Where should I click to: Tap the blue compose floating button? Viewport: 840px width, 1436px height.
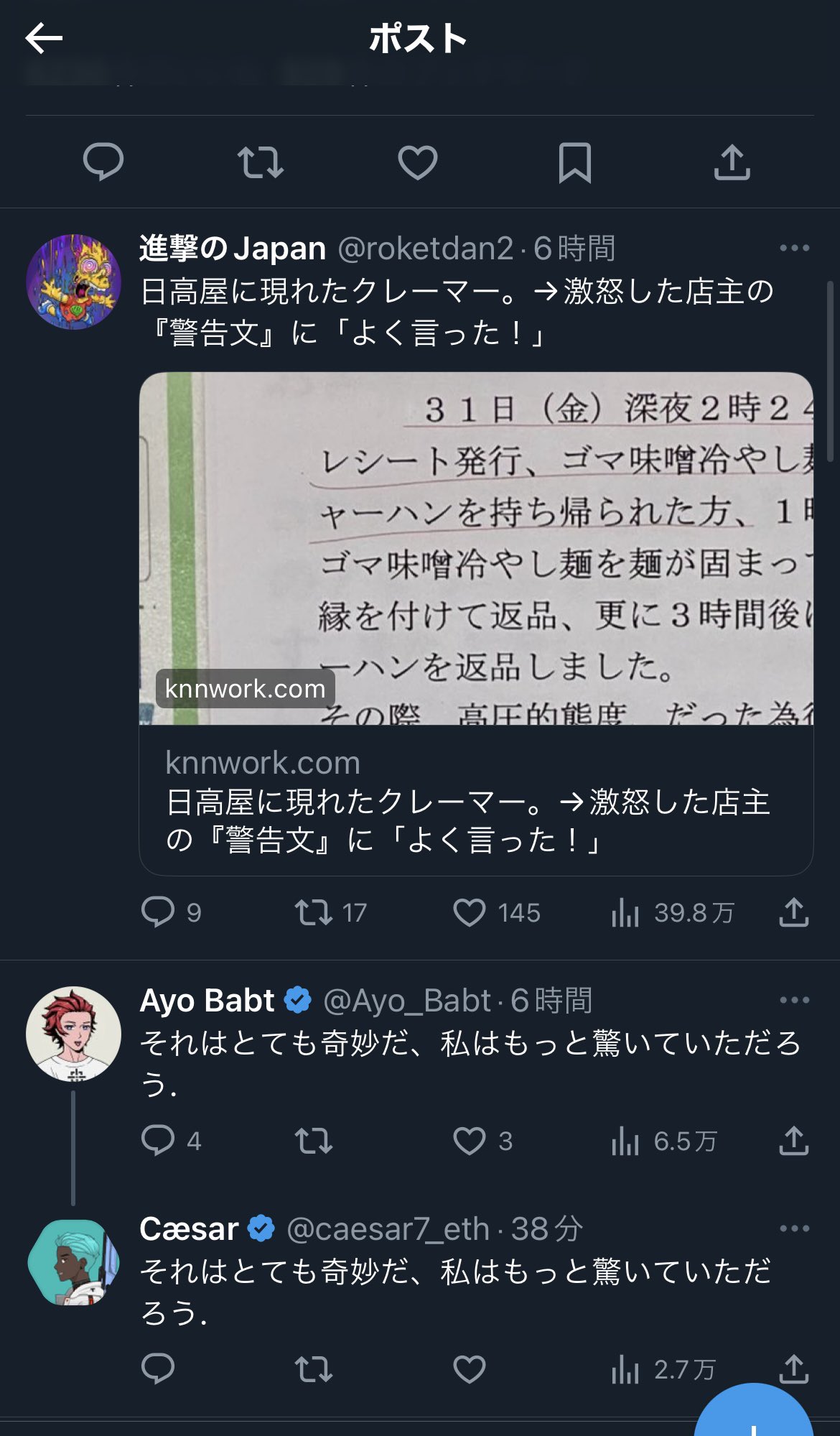[x=754, y=1412]
